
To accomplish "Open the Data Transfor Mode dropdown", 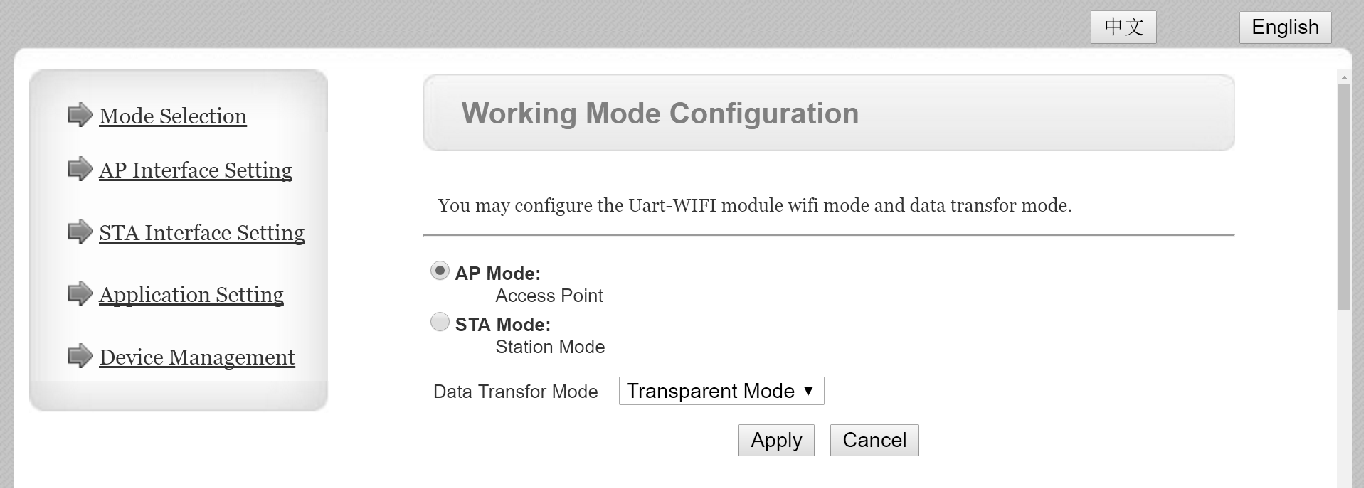I will (722, 391).
